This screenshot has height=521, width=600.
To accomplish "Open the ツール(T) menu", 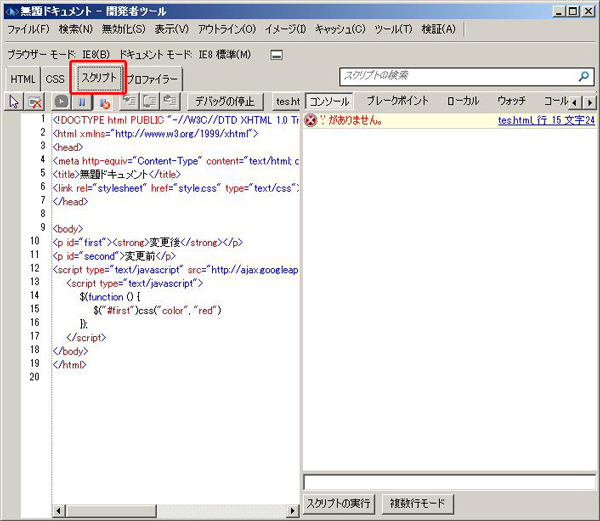I will tap(393, 29).
